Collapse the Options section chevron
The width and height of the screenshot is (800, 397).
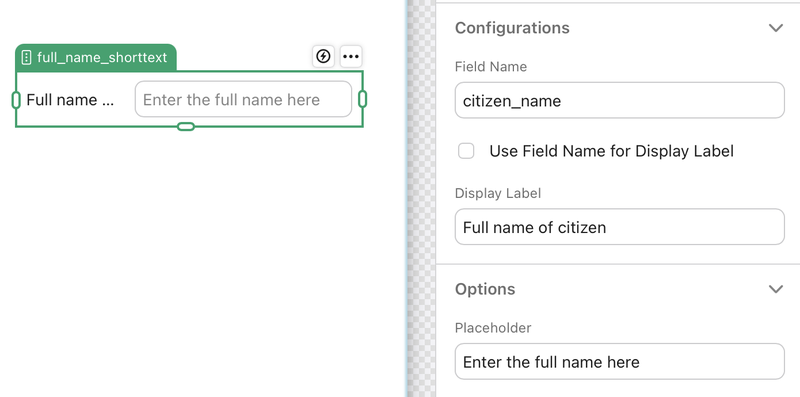776,289
